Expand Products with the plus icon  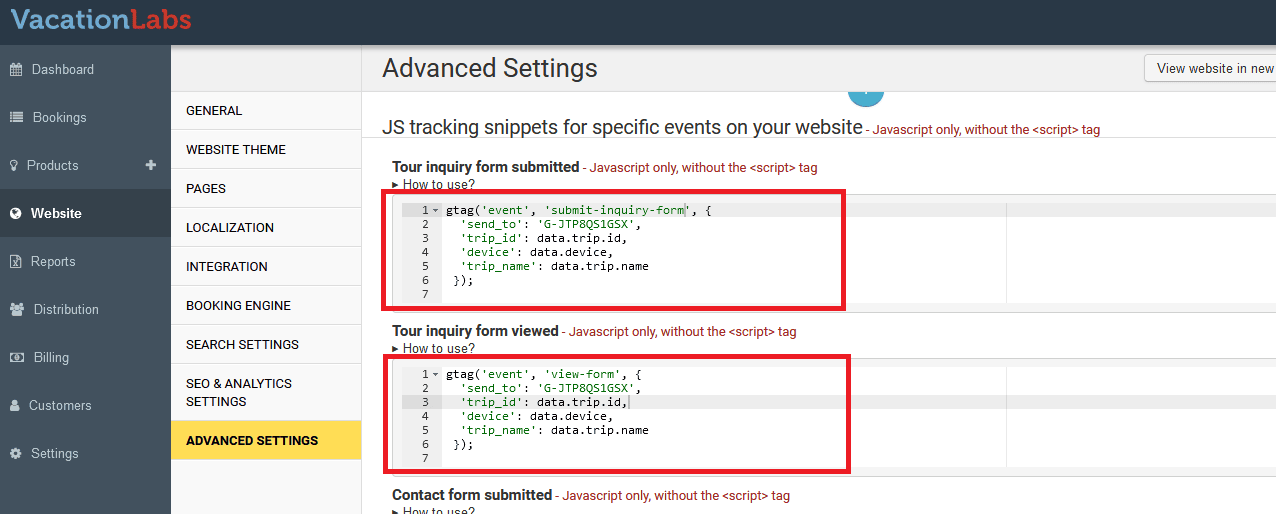(151, 165)
